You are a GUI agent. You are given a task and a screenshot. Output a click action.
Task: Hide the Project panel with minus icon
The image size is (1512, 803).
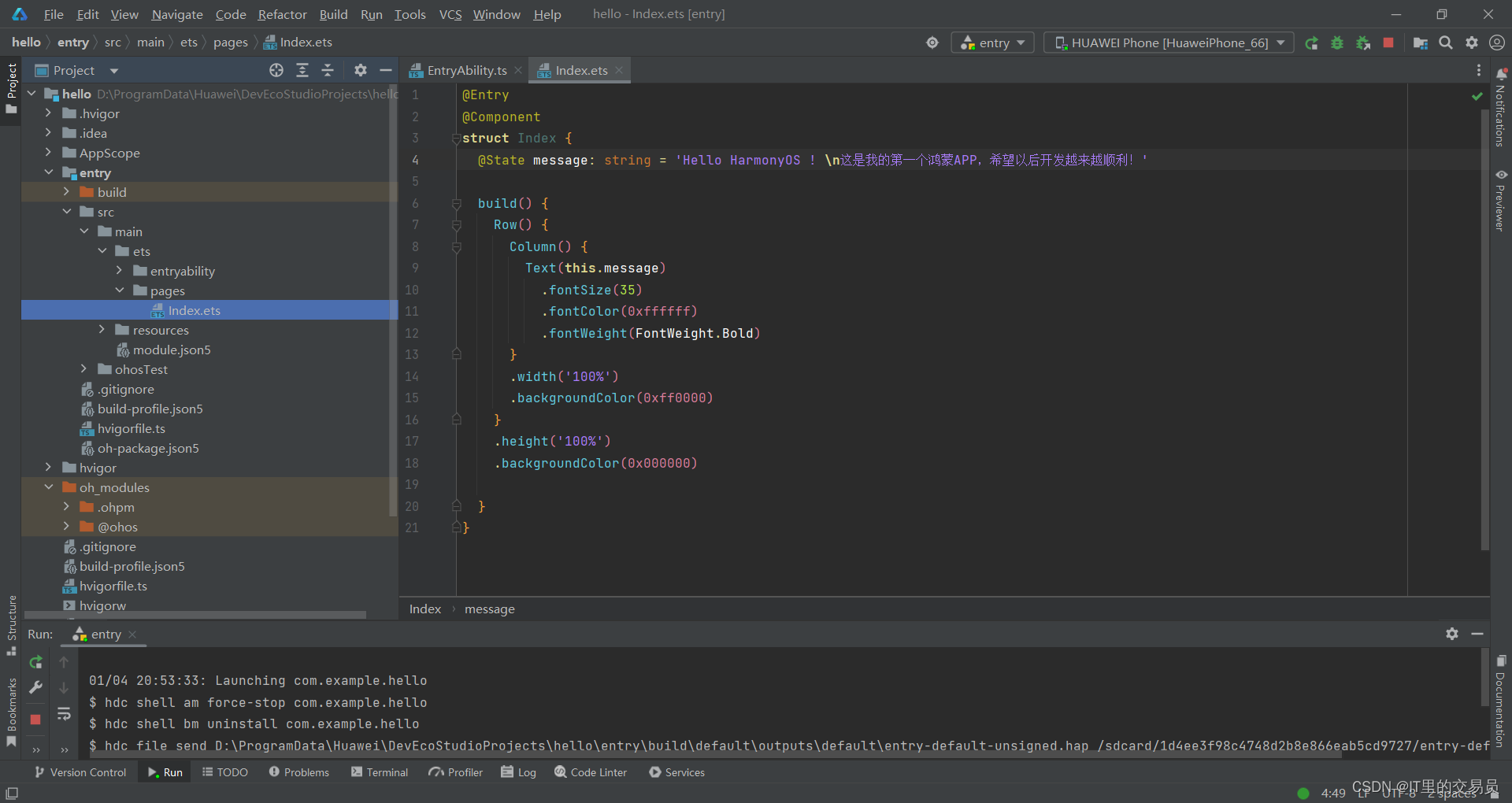click(x=386, y=70)
